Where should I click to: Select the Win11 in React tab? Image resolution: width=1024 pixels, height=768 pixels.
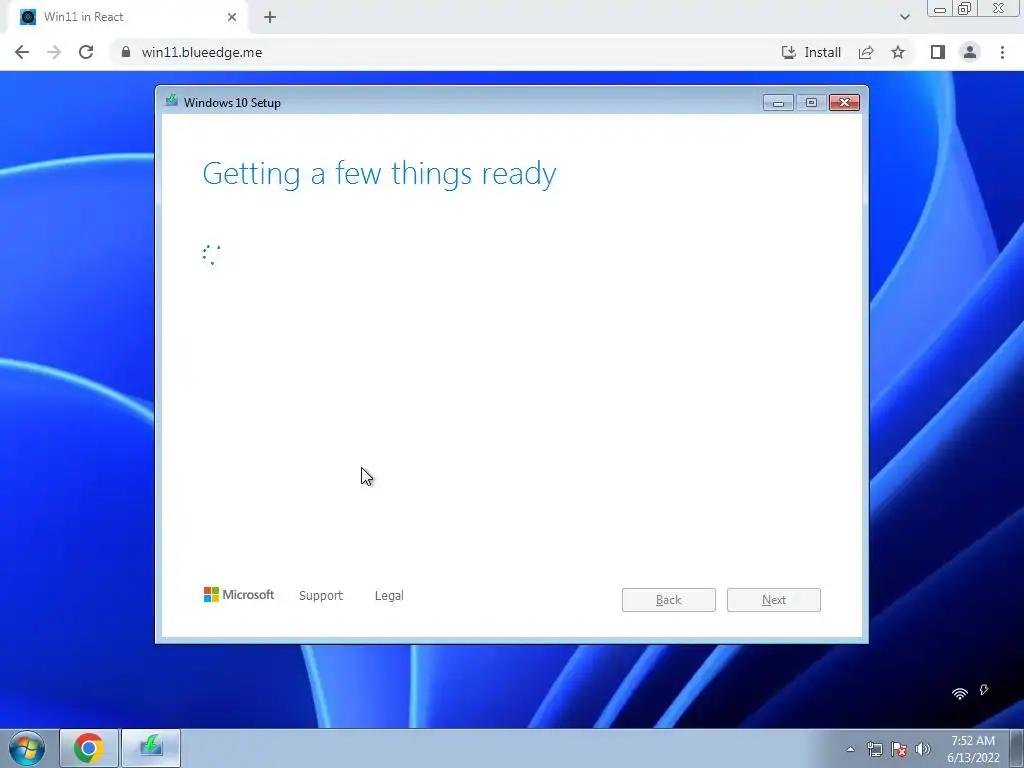click(127, 17)
